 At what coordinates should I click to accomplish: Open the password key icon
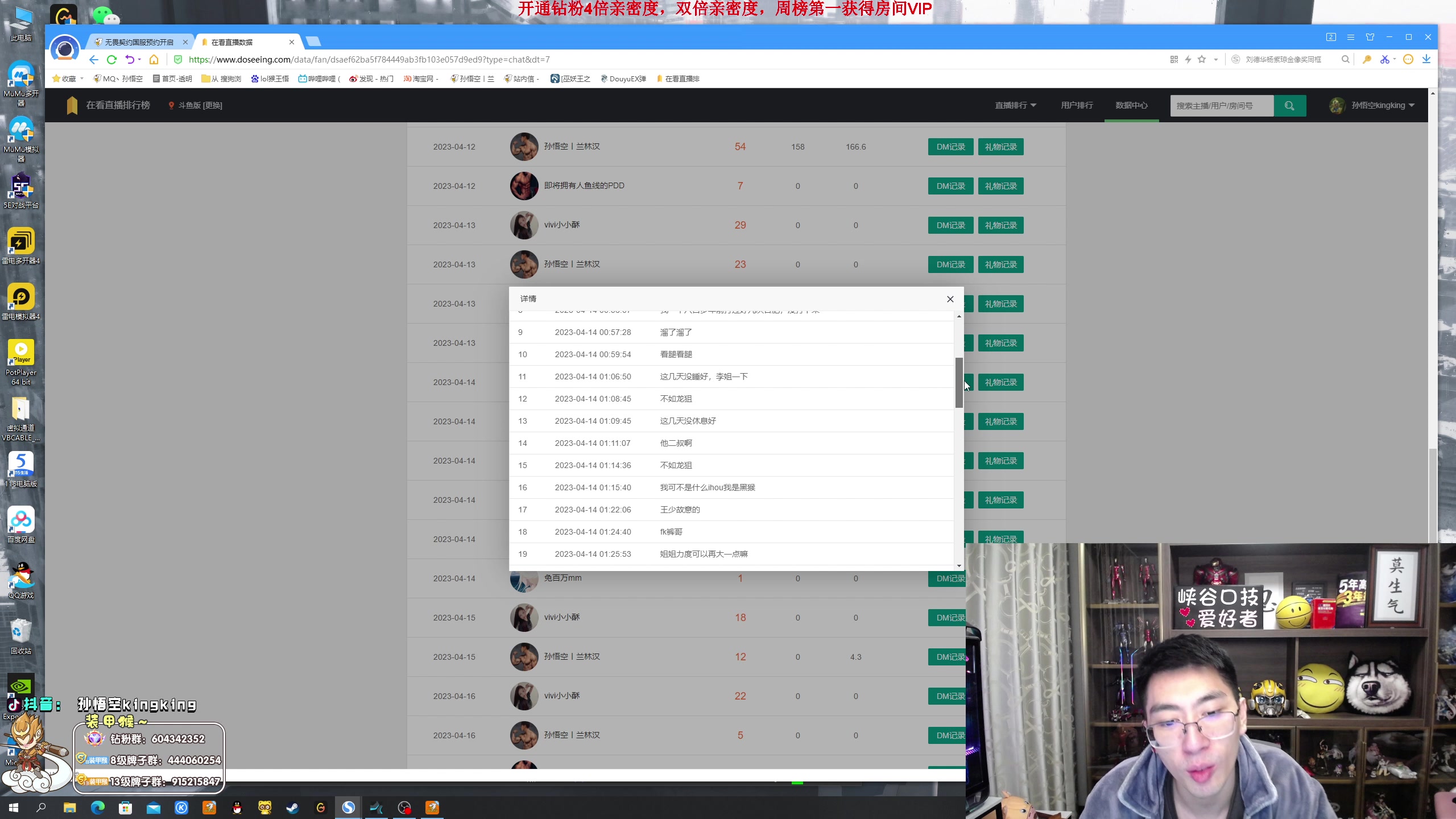pyautogui.click(x=1367, y=60)
